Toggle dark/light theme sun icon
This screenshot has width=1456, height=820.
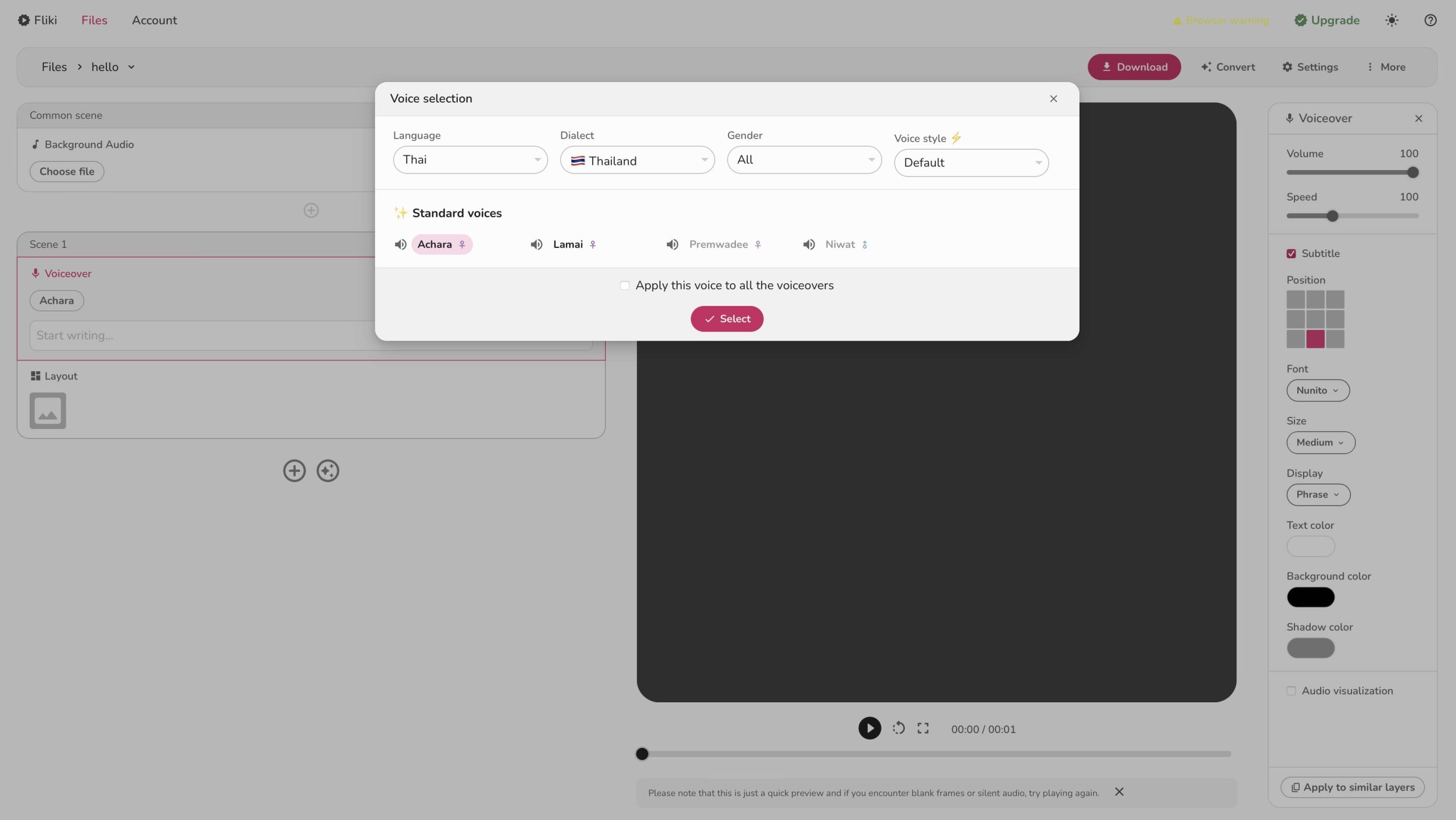click(x=1391, y=20)
